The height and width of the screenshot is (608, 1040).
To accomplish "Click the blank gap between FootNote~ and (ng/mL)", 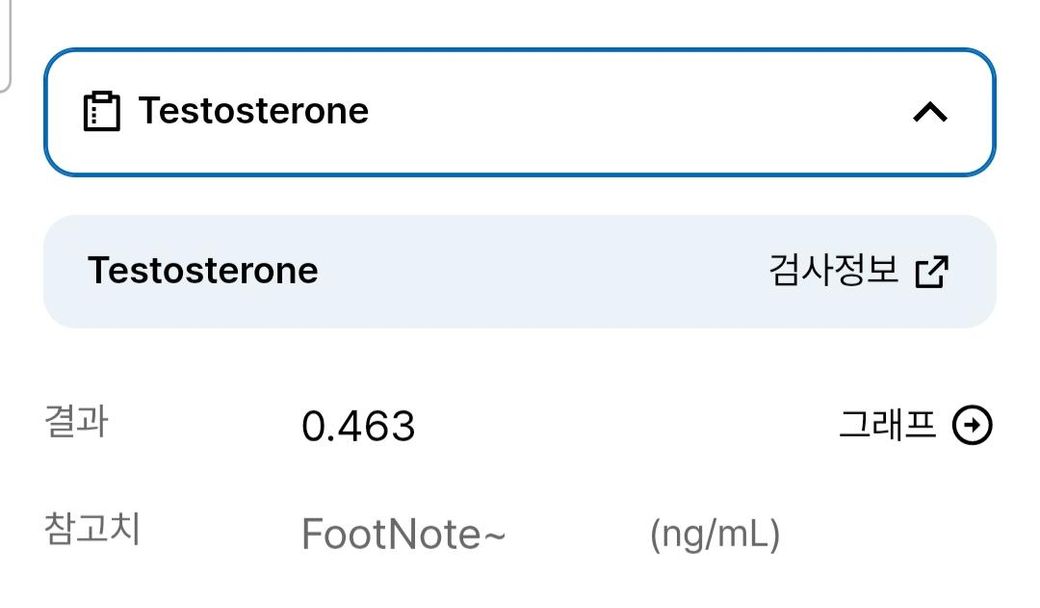I will point(578,535).
